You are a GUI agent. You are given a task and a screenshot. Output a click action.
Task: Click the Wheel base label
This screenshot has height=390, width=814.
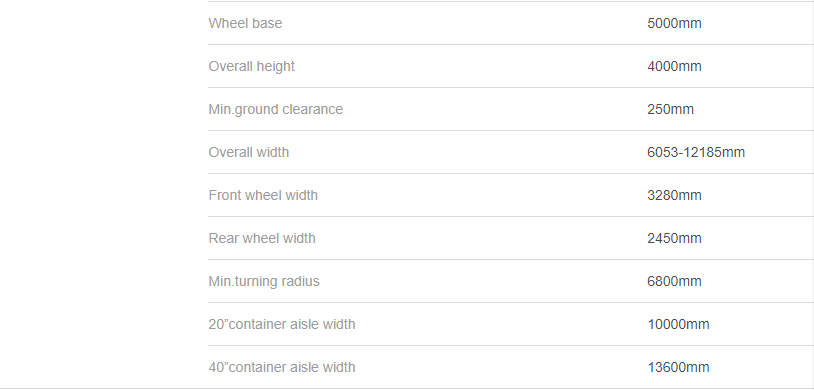[245, 23]
